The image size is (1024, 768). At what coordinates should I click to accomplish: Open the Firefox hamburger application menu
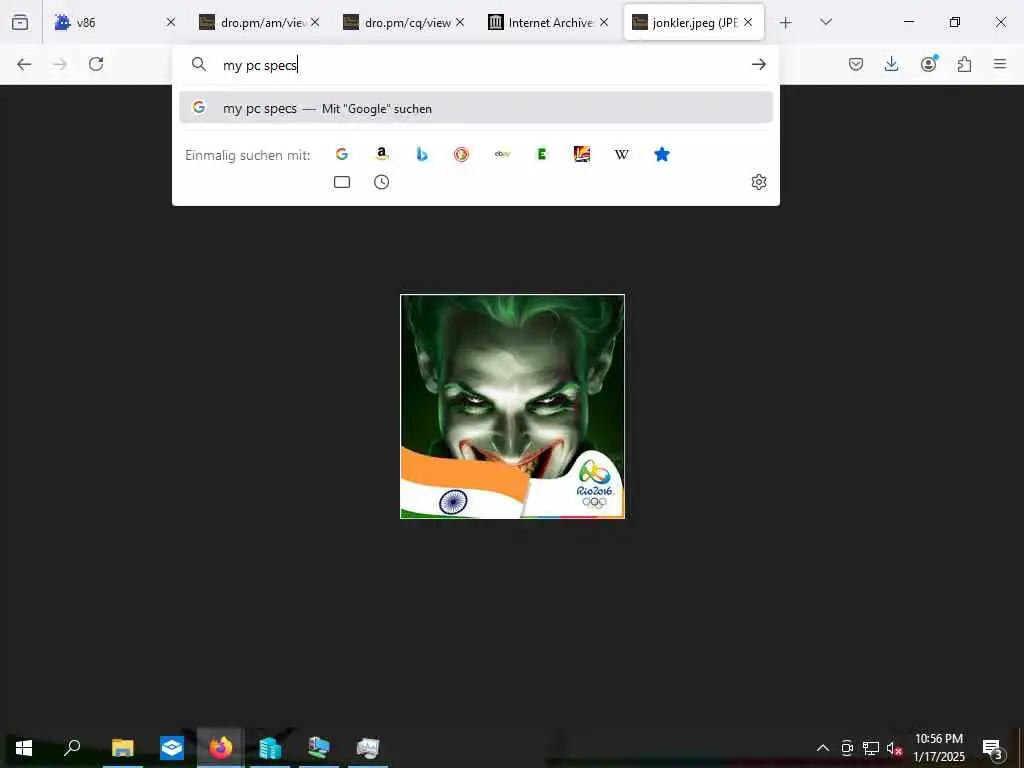point(1000,64)
